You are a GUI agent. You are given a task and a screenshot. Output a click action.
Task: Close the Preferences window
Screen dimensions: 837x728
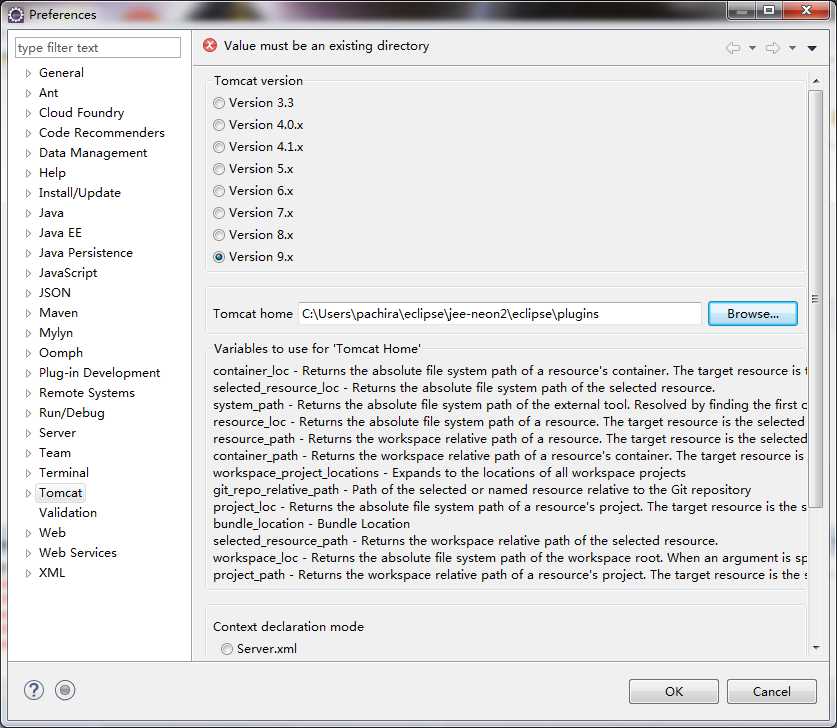coord(806,10)
